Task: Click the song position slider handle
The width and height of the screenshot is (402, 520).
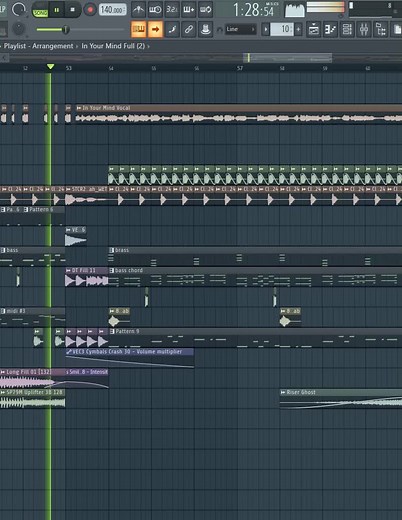Action: 66,30
